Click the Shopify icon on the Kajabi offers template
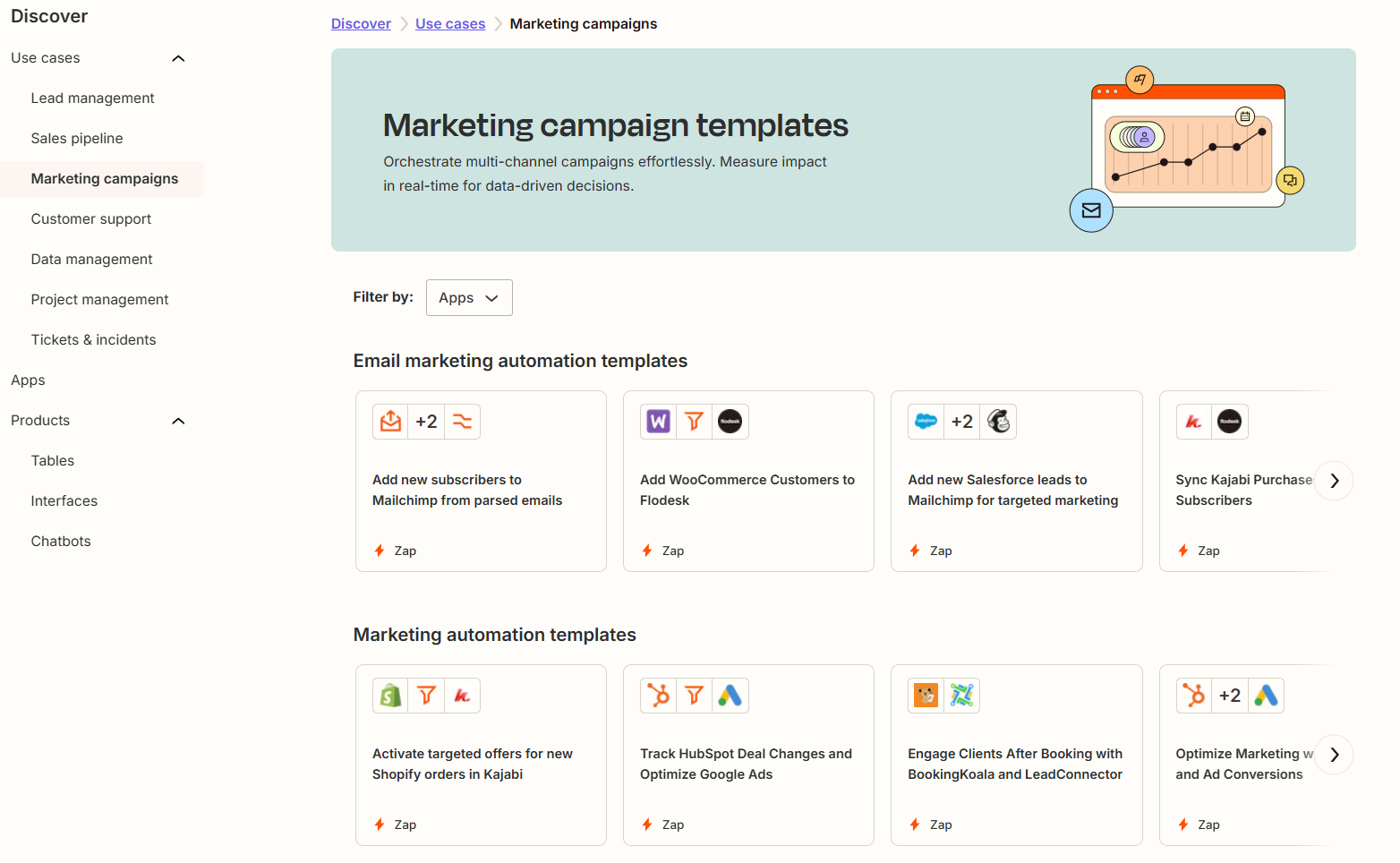The height and width of the screenshot is (863, 1400). click(x=389, y=695)
